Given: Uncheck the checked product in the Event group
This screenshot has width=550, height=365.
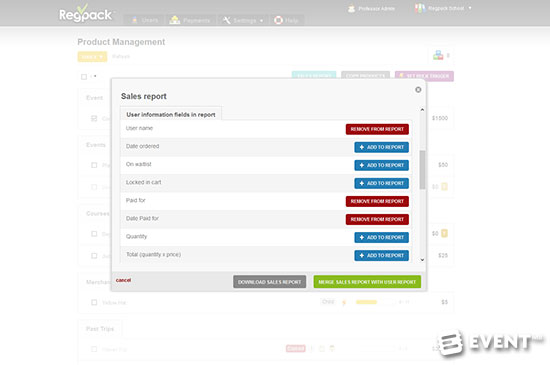Looking at the screenshot, I should click(x=94, y=118).
